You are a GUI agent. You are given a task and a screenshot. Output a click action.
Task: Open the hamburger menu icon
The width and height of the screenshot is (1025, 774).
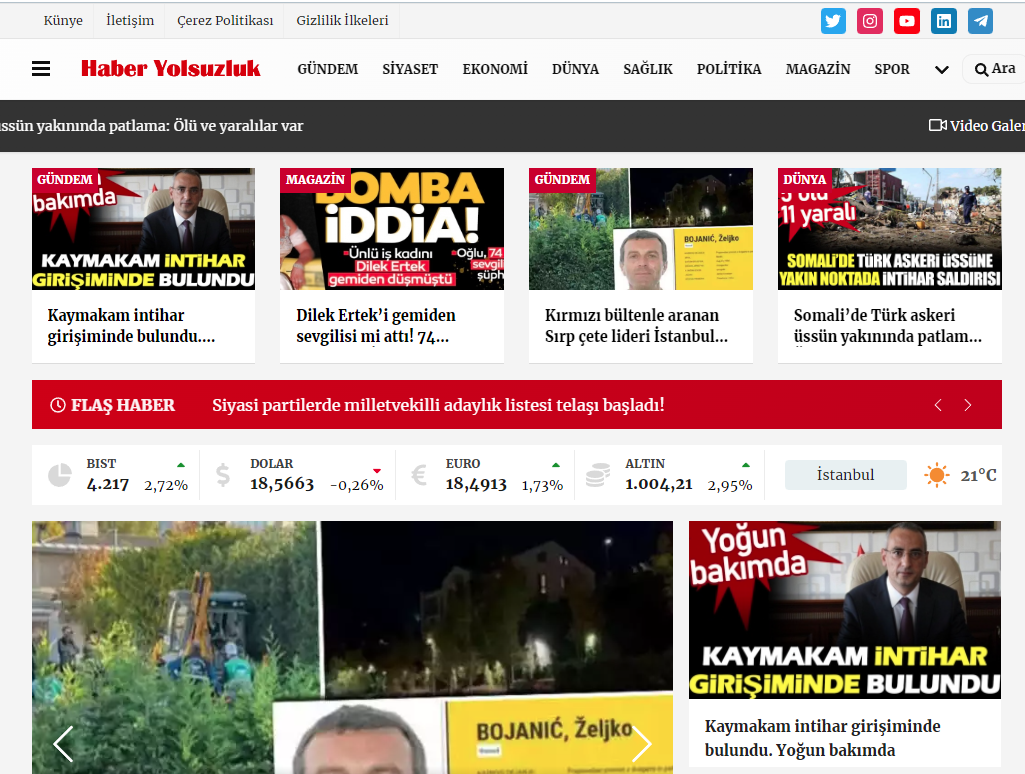[41, 69]
